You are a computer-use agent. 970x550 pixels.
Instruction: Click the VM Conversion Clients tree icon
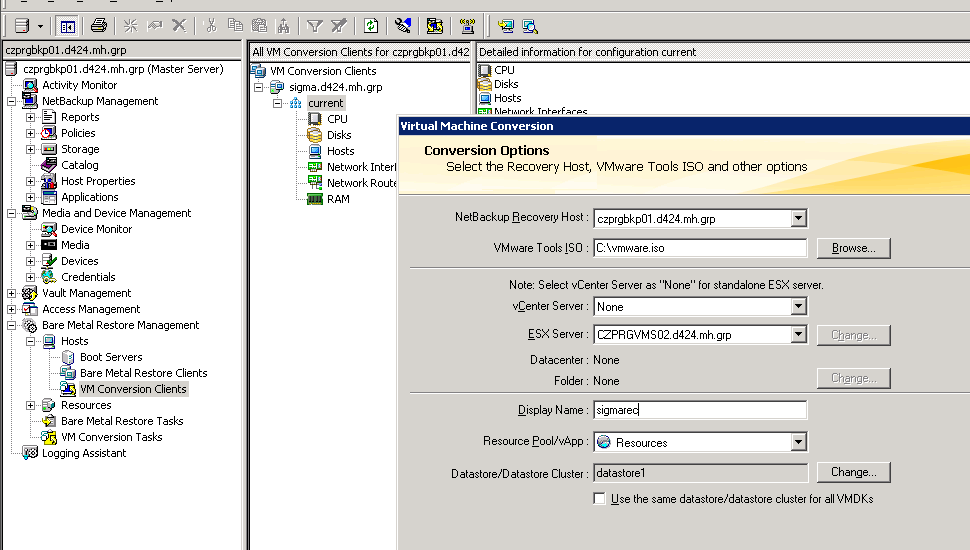(x=67, y=389)
